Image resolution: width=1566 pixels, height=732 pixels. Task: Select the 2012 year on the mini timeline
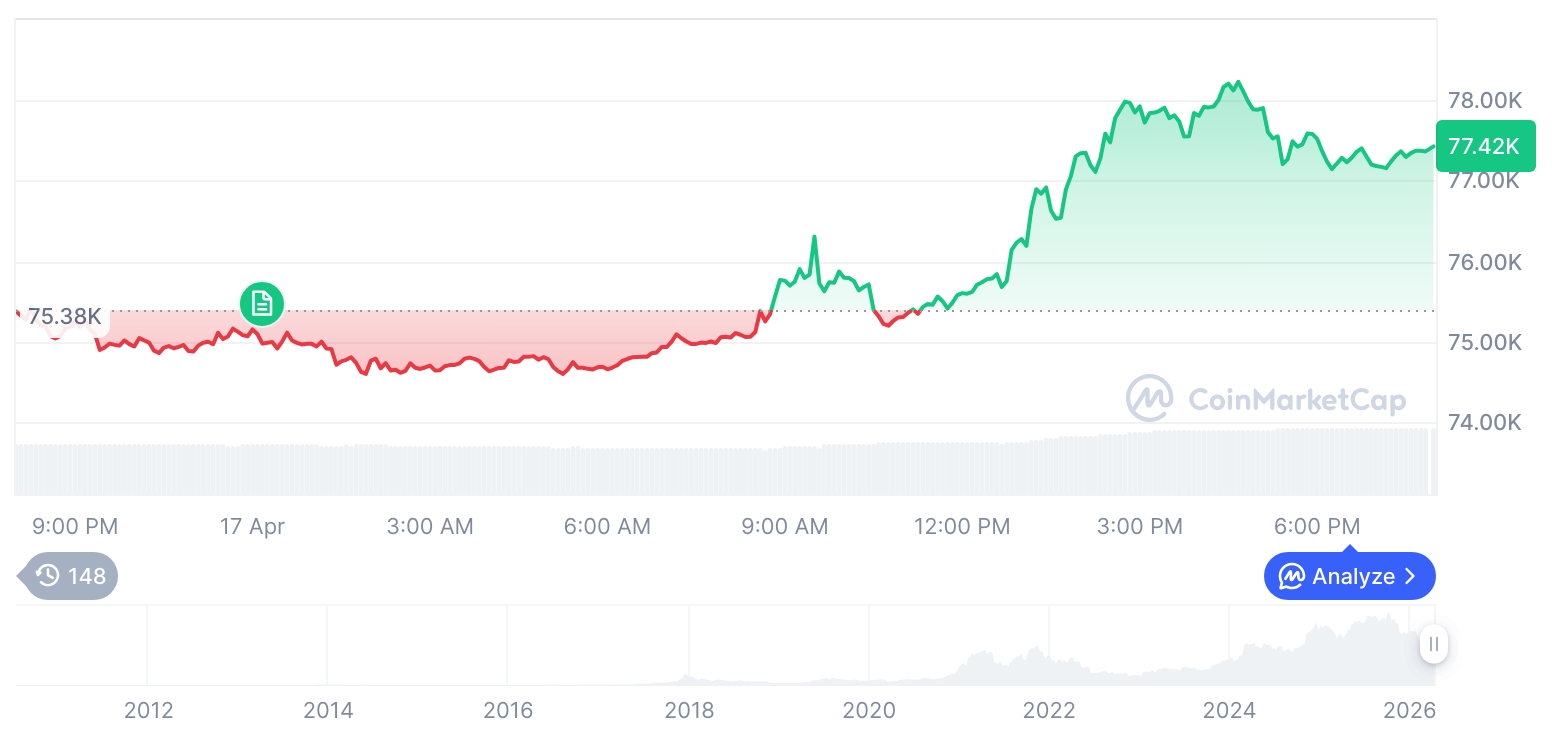coord(148,710)
